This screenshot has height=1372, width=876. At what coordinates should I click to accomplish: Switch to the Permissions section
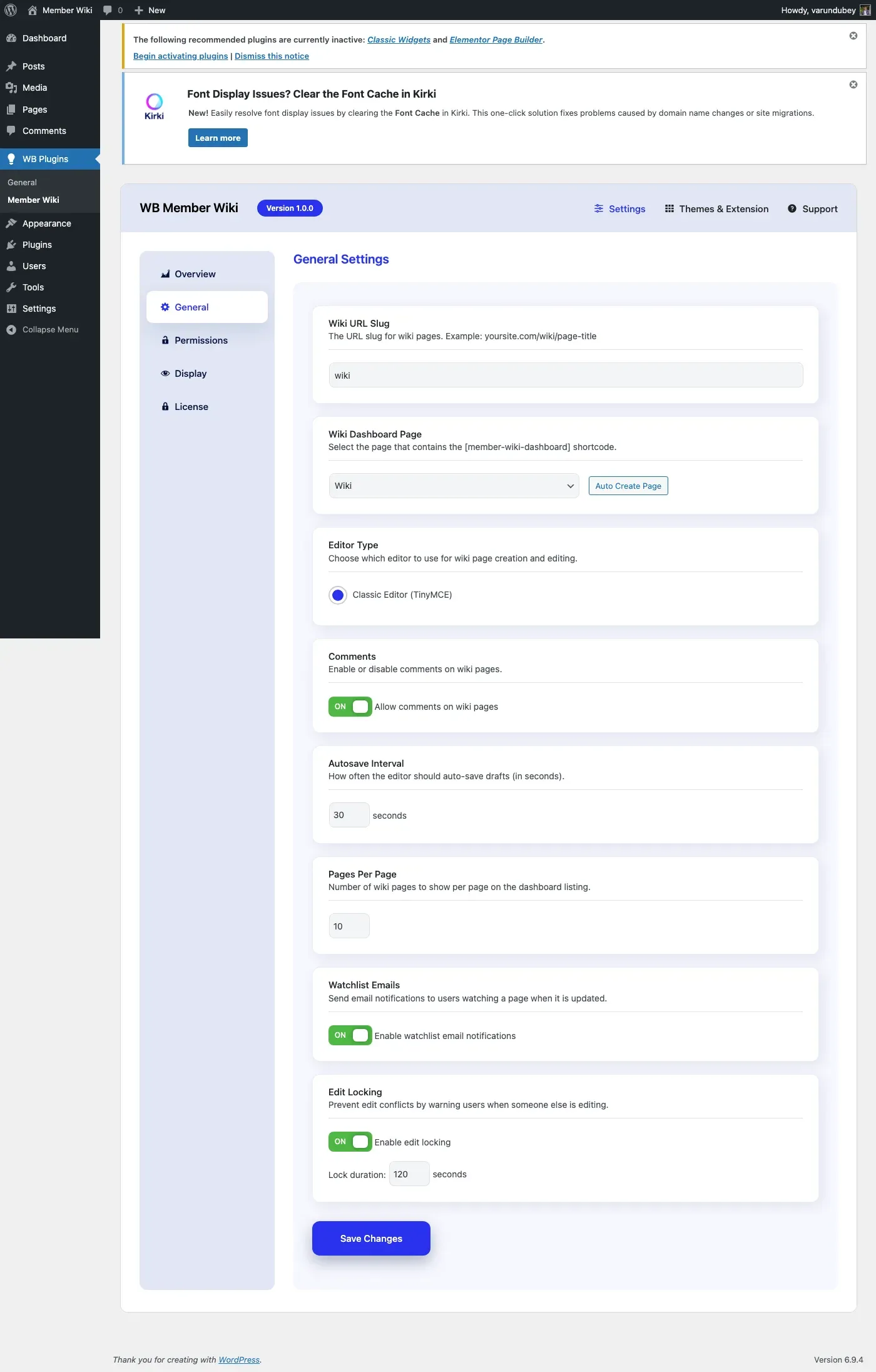pyautogui.click(x=207, y=340)
